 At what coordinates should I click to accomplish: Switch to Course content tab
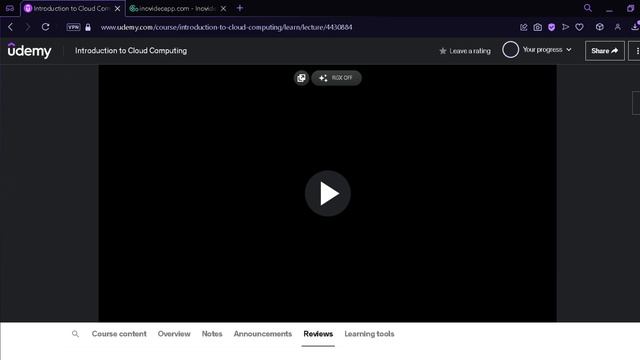[119, 334]
